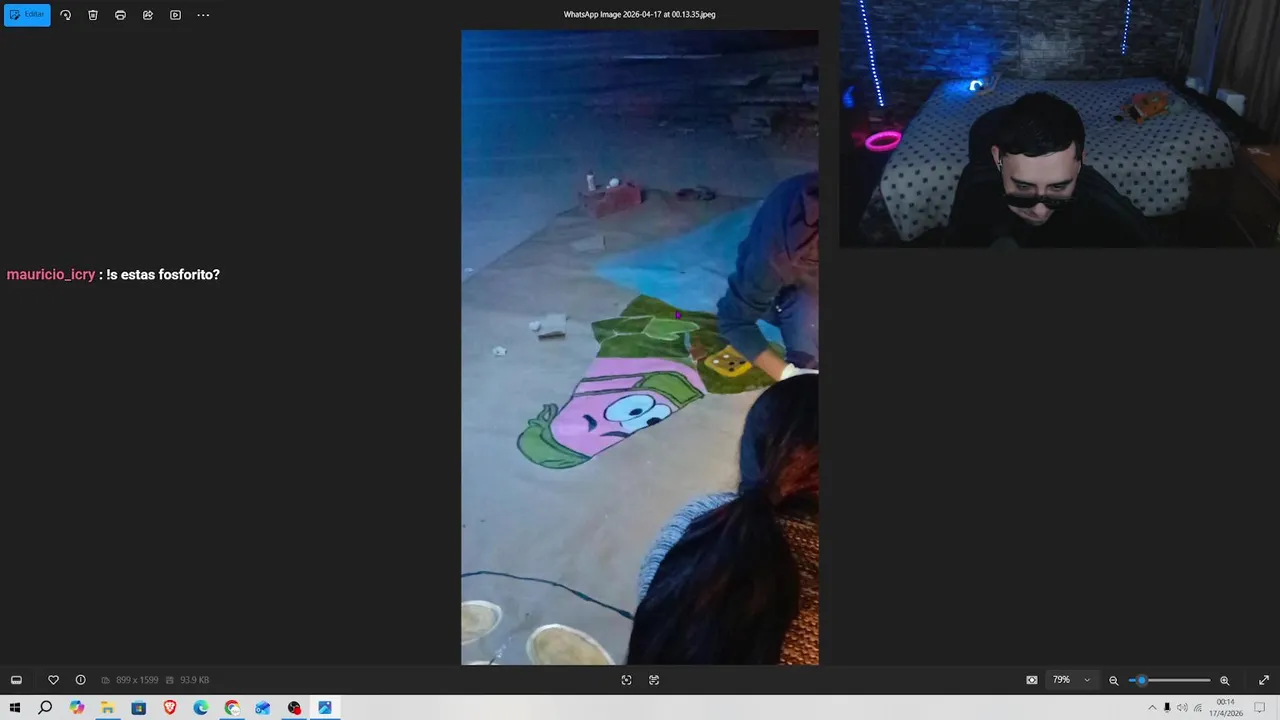1280x720 pixels.
Task: Delete the image with the trash icon
Action: tap(93, 15)
